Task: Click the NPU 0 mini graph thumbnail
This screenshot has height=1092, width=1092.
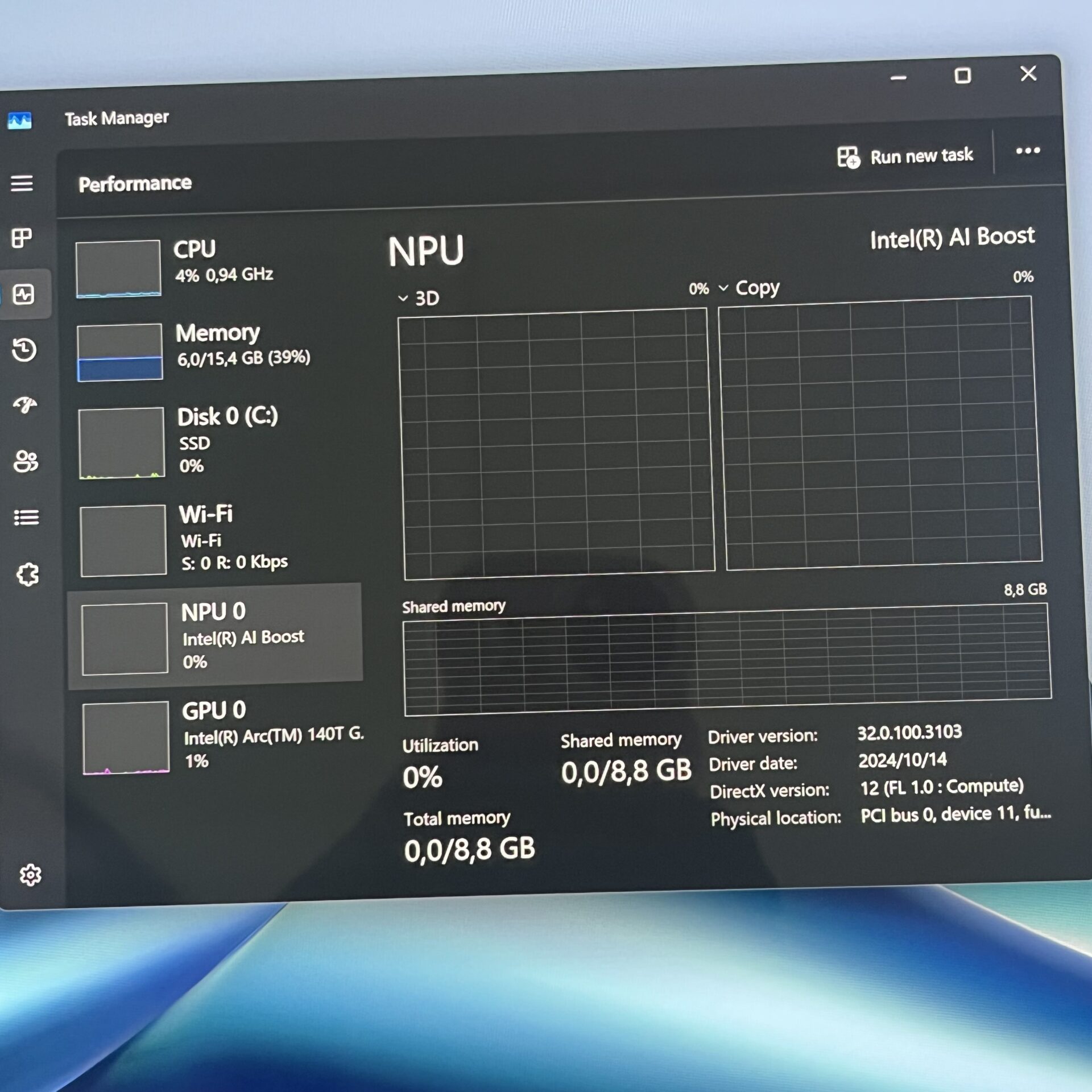Action: pos(125,639)
